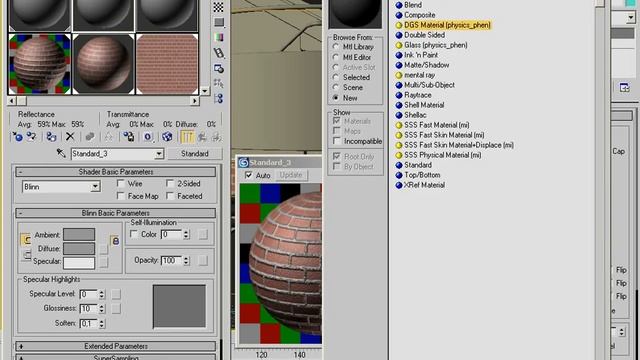
Task: Adjust the Glossiness spinner arrows
Action: pyautogui.click(x=102, y=309)
